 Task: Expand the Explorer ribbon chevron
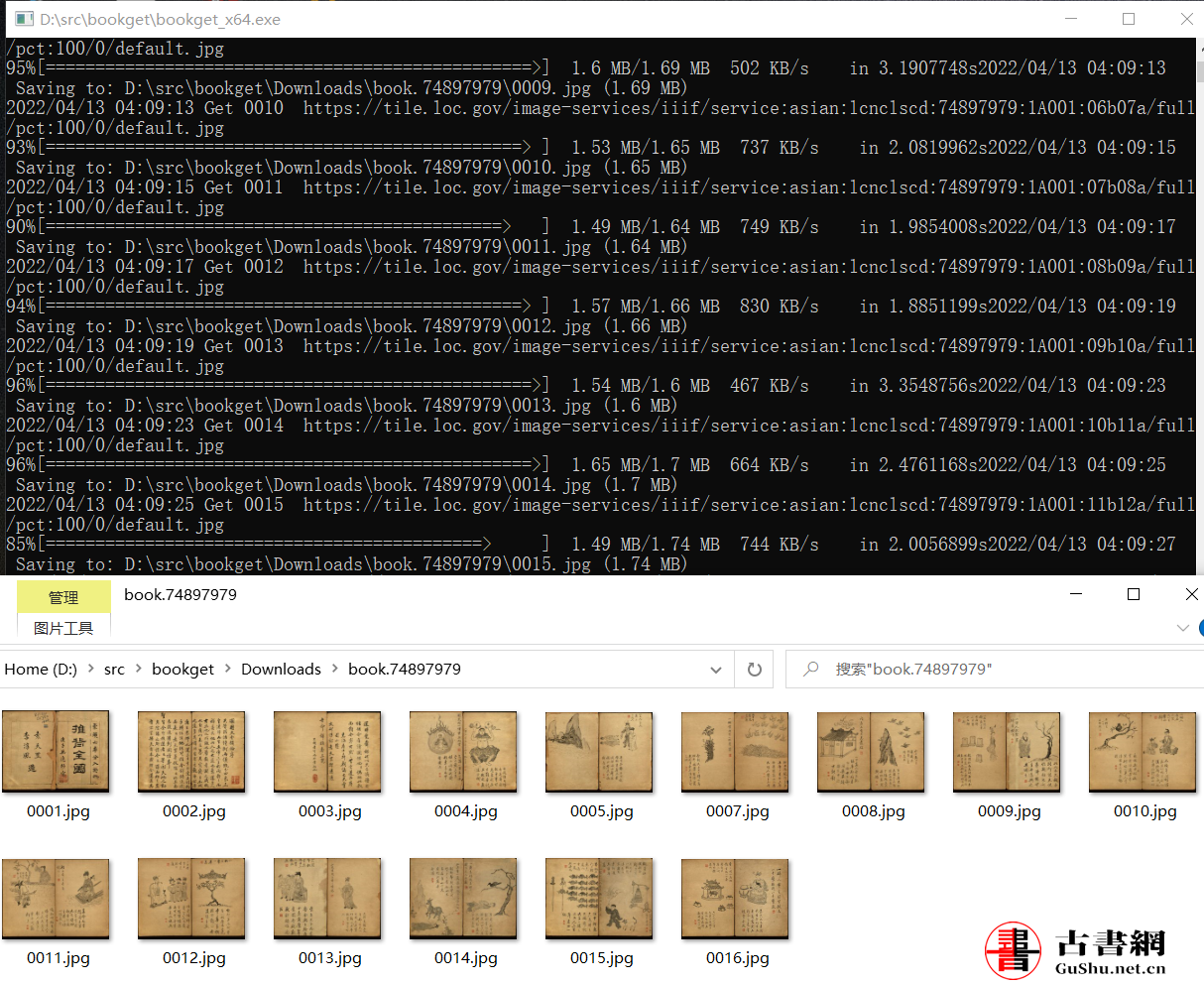pos(1182,628)
